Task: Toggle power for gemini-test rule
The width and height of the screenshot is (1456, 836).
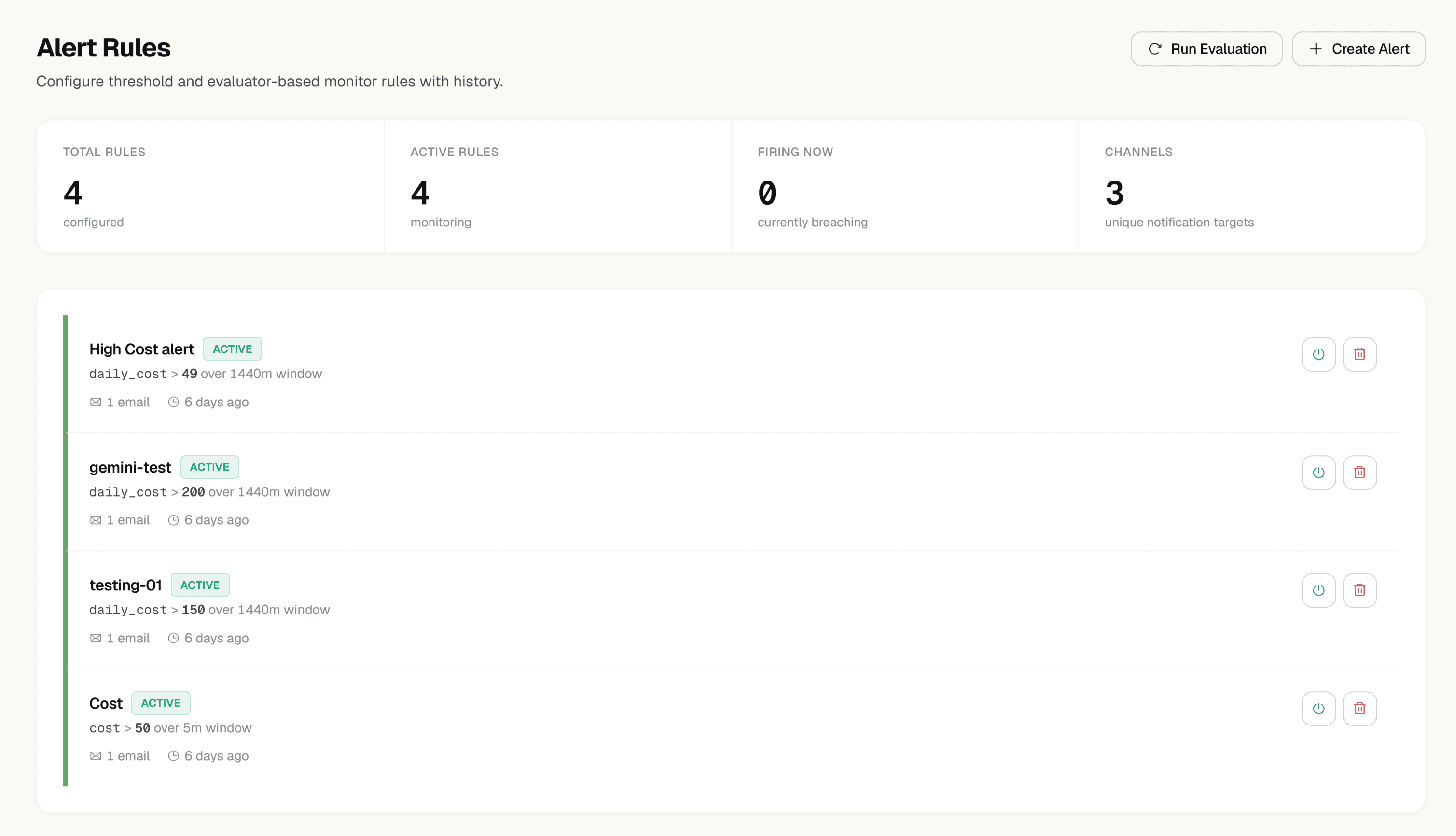Action: (x=1318, y=473)
